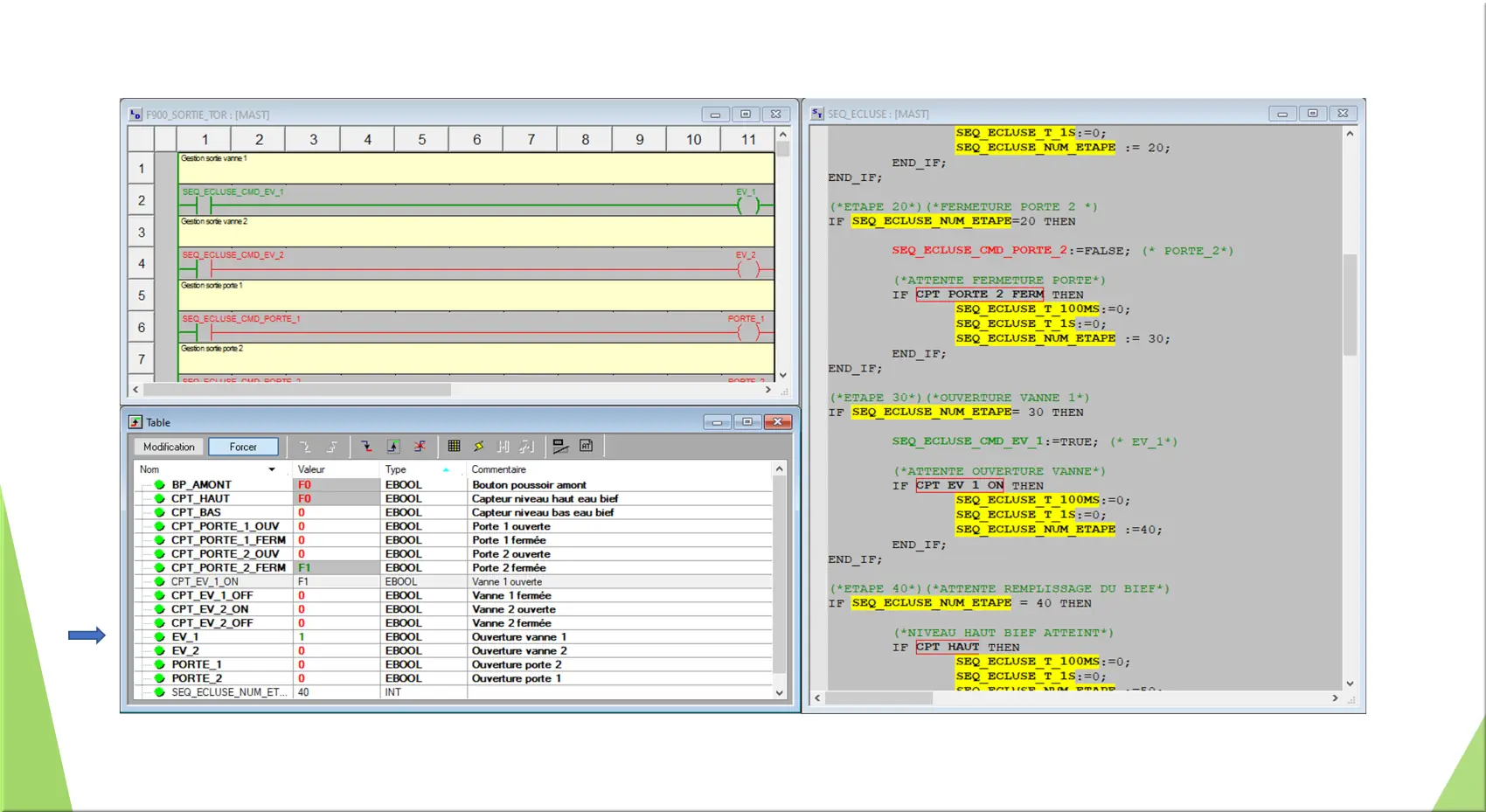Screen dimensions: 1486x812
Task: Click the AT icon in Table toolbar
Action: pos(587,446)
